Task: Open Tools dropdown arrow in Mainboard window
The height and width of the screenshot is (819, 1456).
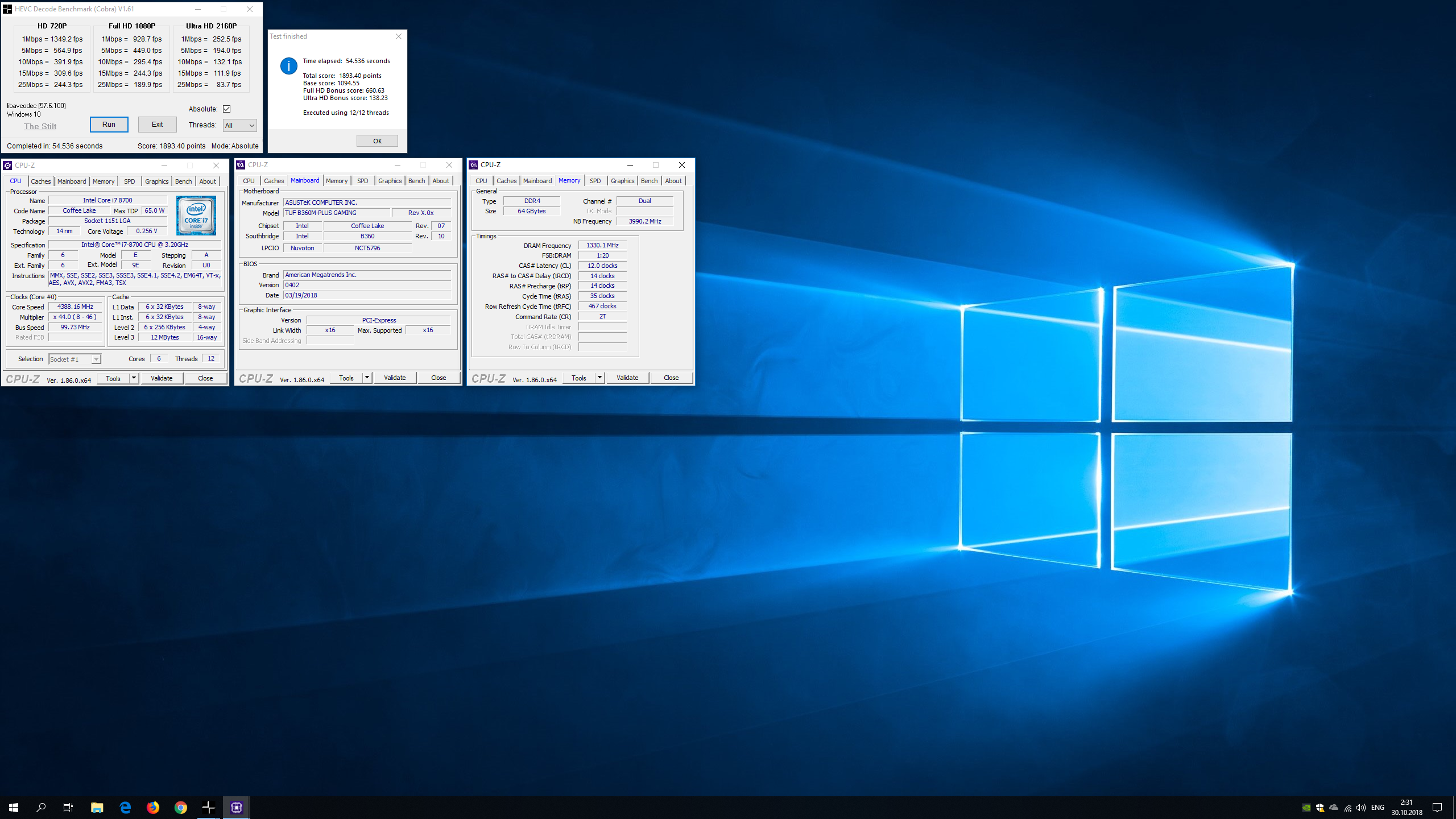Action: (367, 378)
